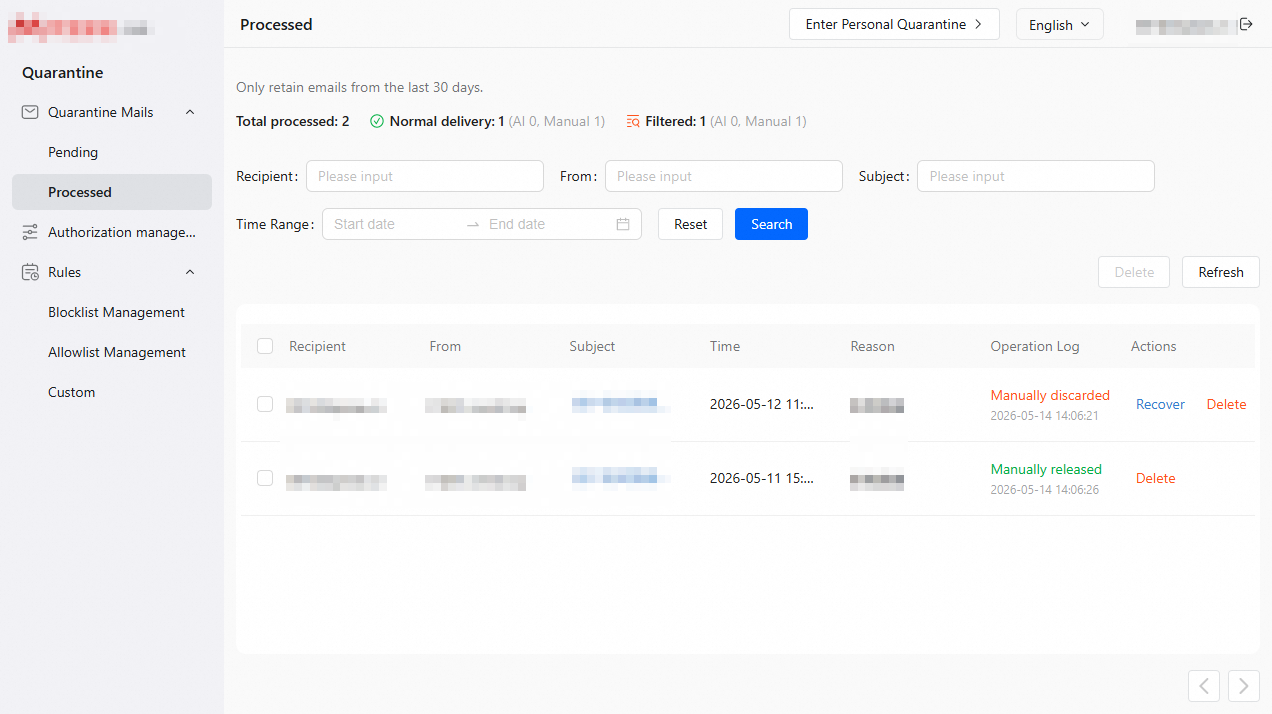Check the Manually released row checkbox
This screenshot has height=714, width=1272.
(265, 478)
